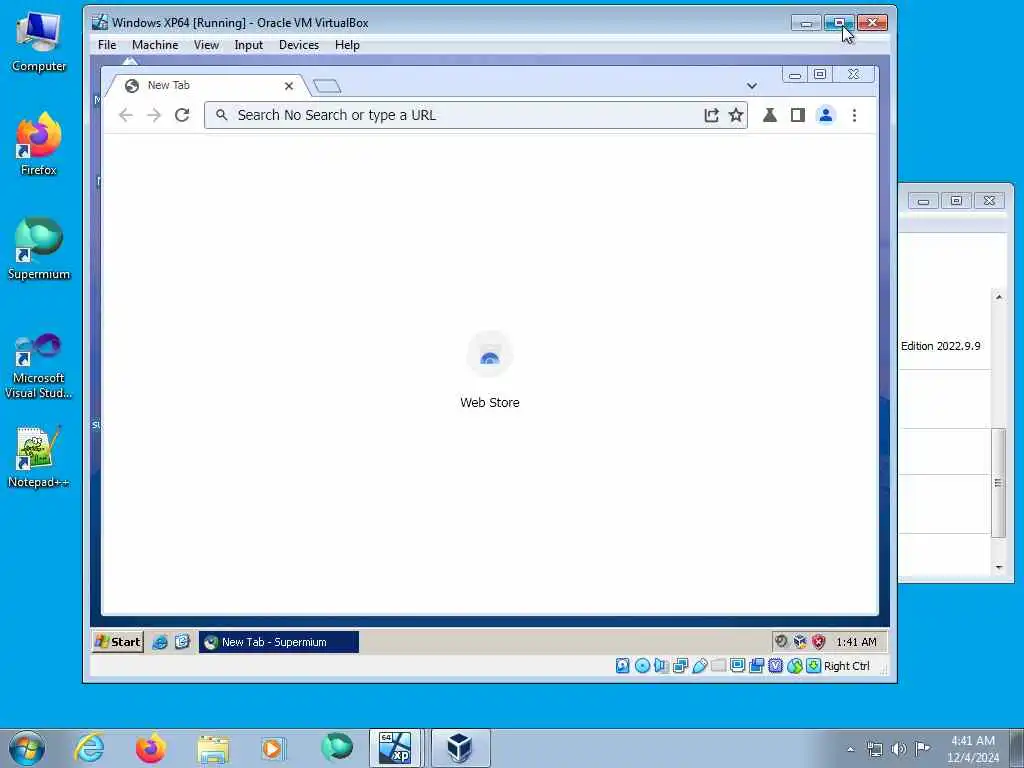Open Firefox from the Windows 7 taskbar
This screenshot has width=1024, height=768.
tap(151, 748)
